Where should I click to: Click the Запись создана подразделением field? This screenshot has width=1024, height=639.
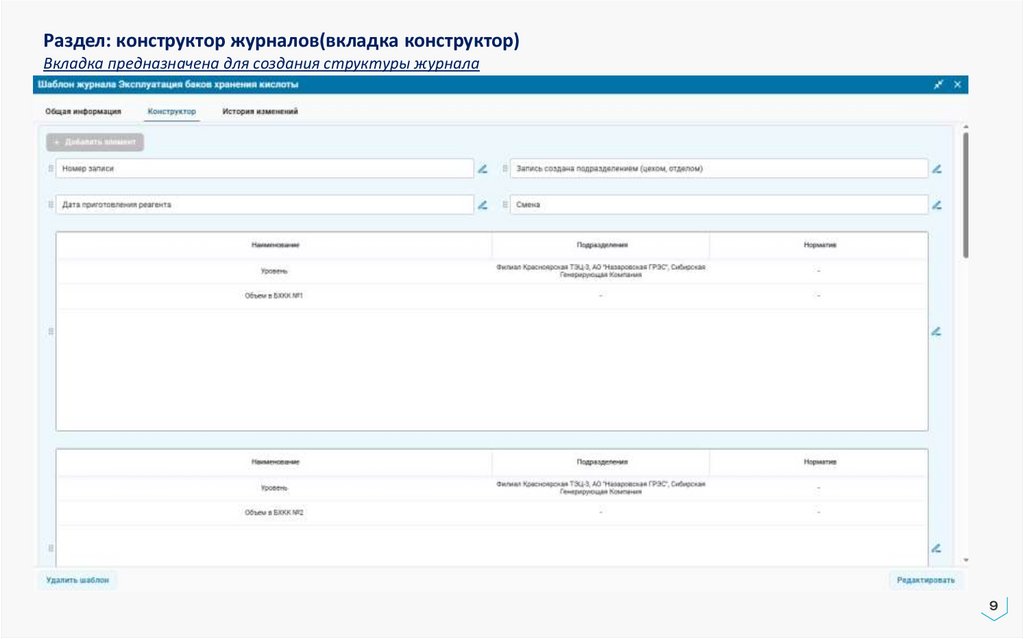click(x=719, y=169)
